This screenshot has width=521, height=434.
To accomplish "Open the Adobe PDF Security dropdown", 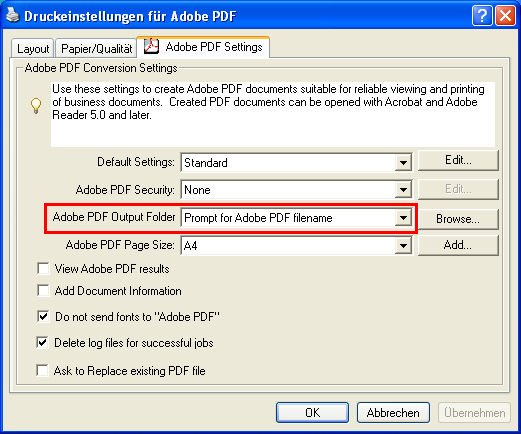I will point(403,190).
